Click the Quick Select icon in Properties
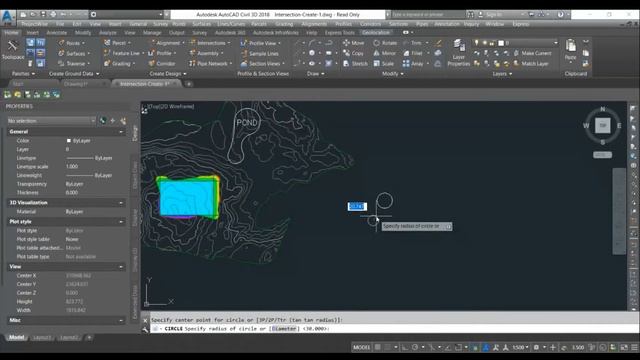Viewport: 640px width, 360px height. 123,121
